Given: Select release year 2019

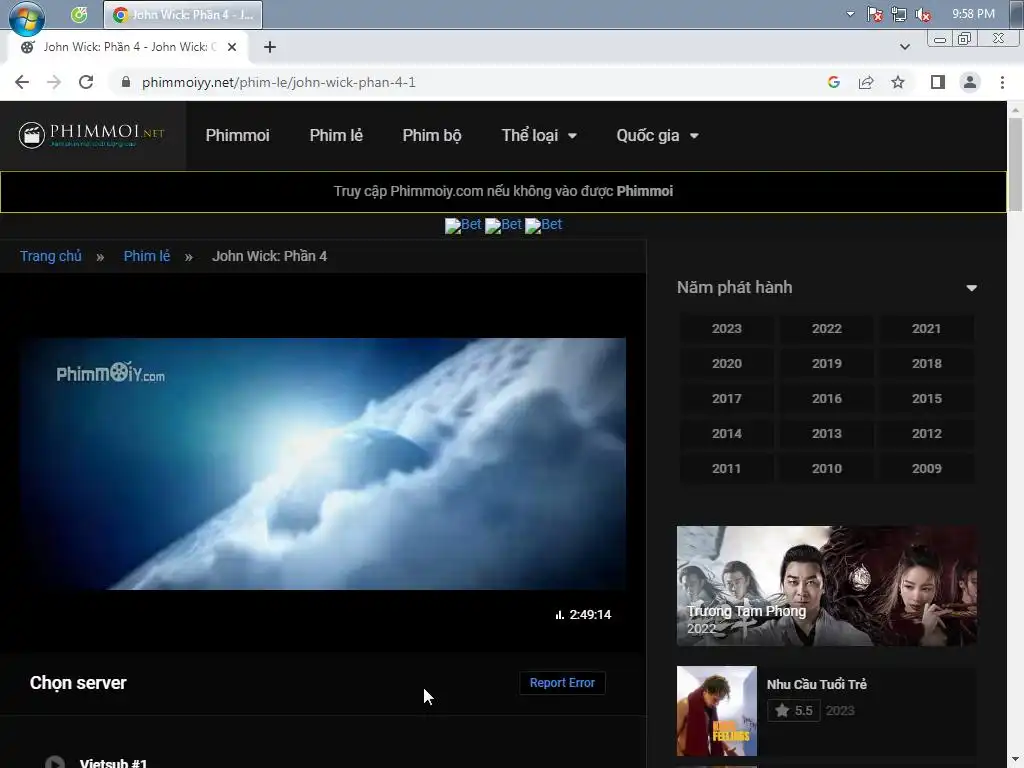Looking at the screenshot, I should (827, 363).
